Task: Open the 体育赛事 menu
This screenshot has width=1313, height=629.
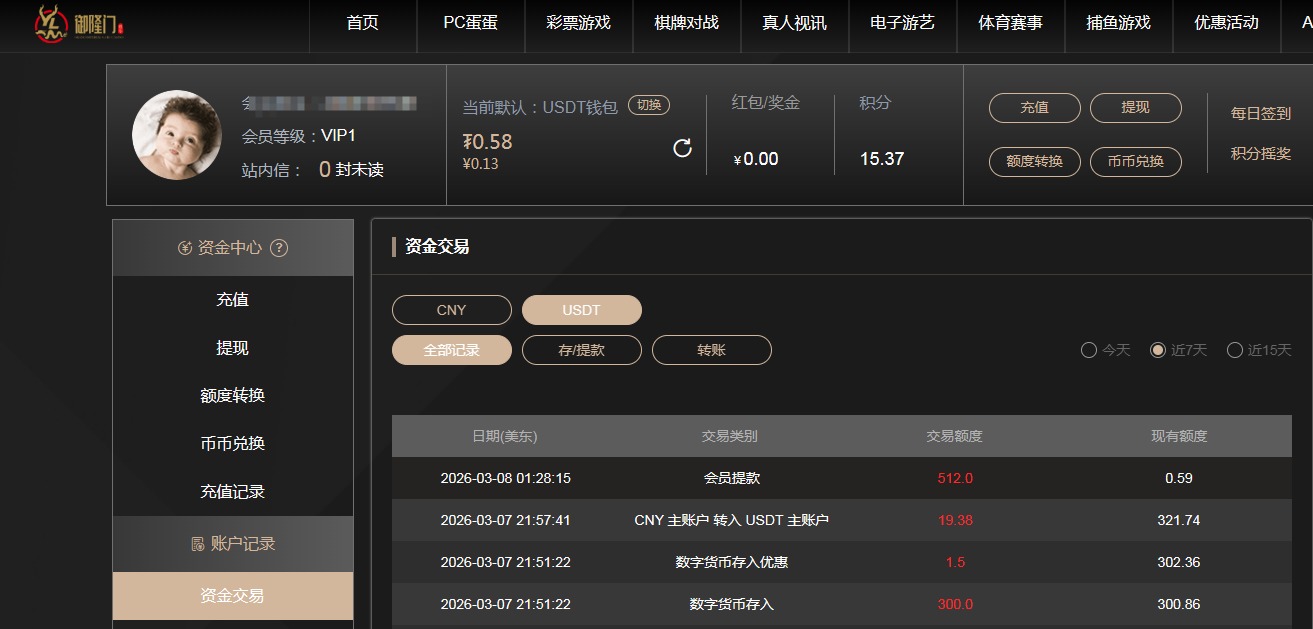Action: click(1010, 27)
